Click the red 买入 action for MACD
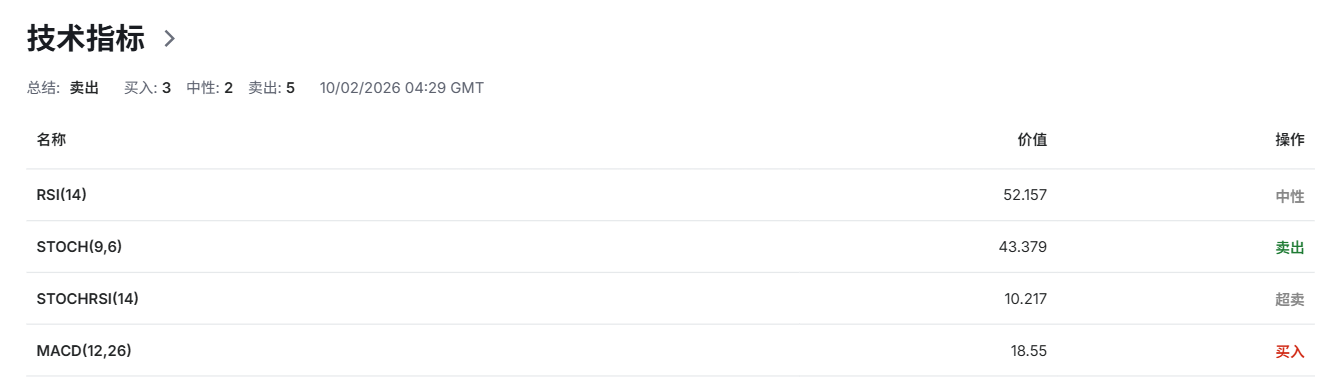This screenshot has height=378, width=1320. [x=1290, y=352]
